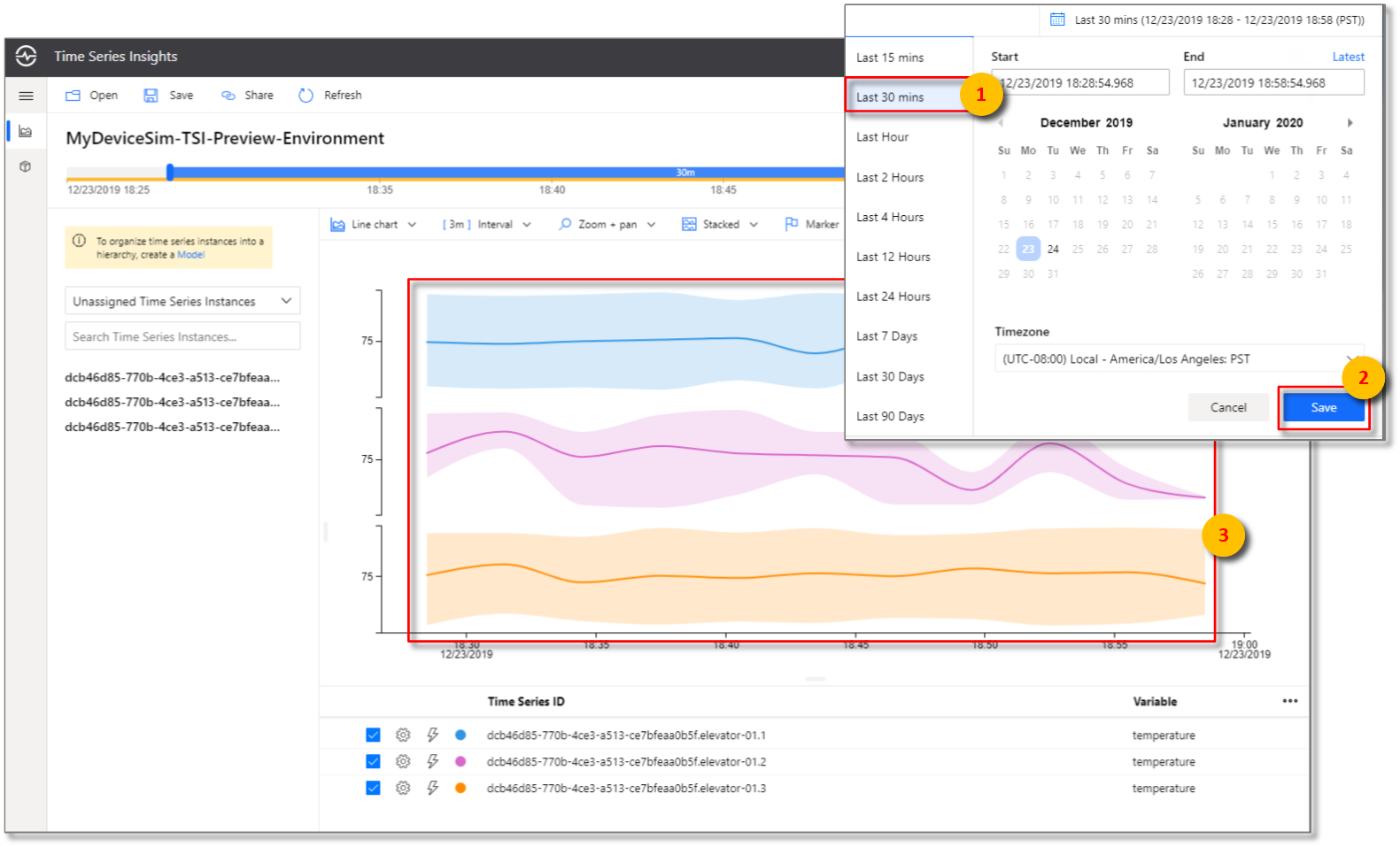Uncheck the elevator-01.3 series checkbox
The width and height of the screenshot is (1400, 847).
[x=373, y=788]
